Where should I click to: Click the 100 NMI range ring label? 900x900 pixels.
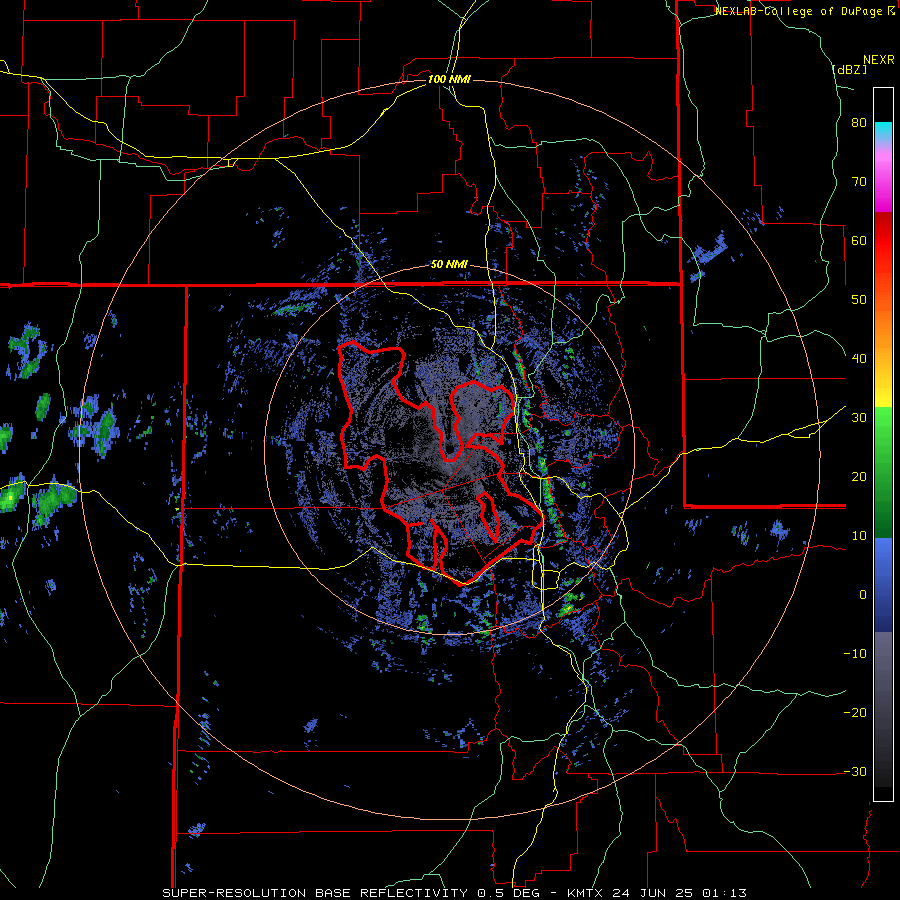449,79
